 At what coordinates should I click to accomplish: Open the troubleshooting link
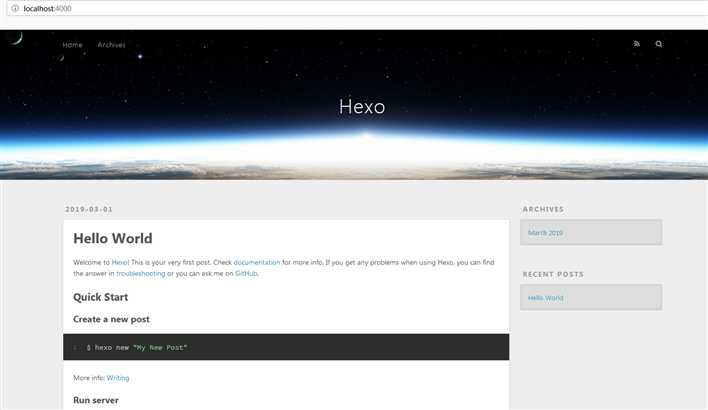(141, 273)
